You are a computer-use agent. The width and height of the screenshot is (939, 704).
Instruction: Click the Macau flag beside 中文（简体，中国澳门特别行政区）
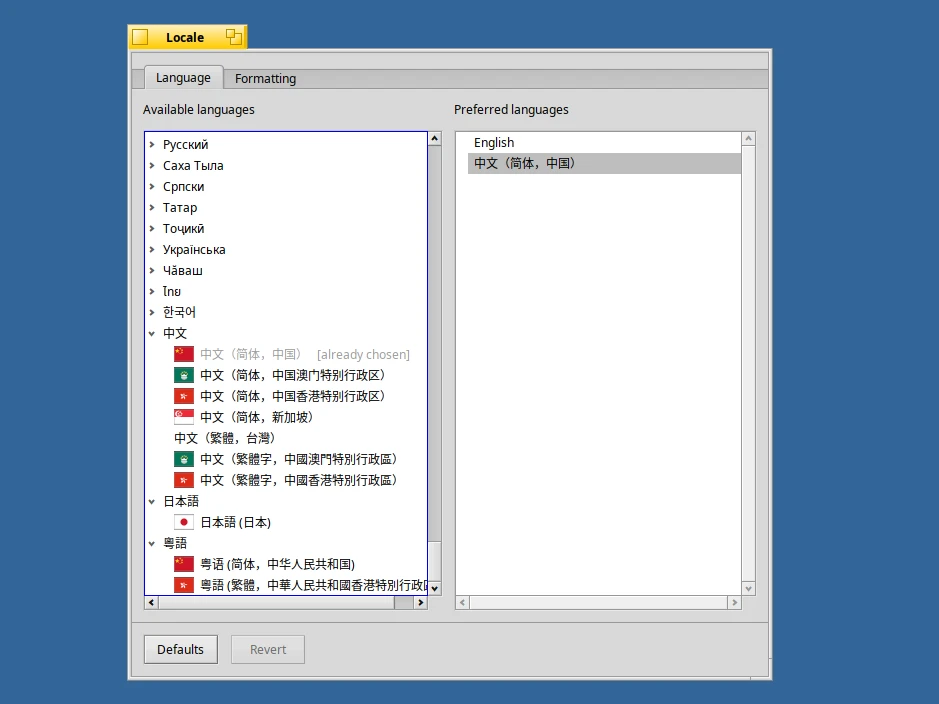(183, 374)
